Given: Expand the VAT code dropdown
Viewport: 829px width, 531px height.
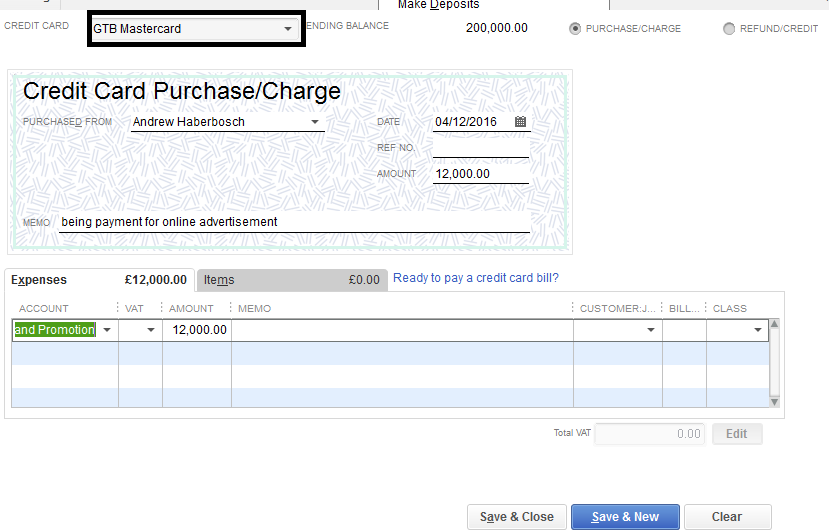Looking at the screenshot, I should pyautogui.click(x=151, y=330).
